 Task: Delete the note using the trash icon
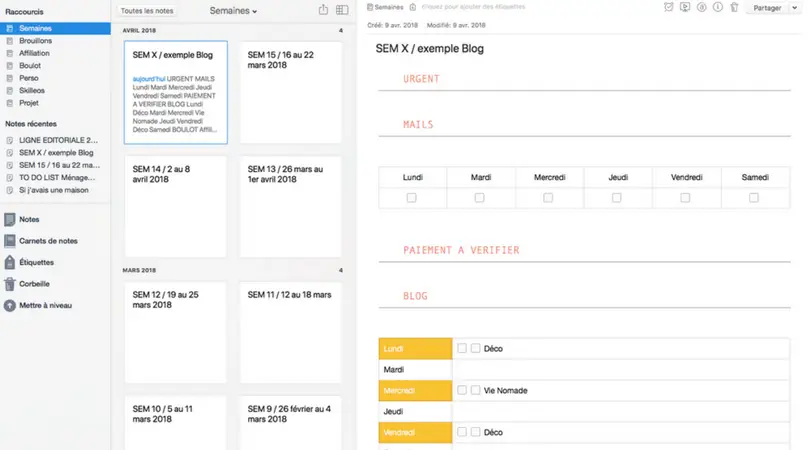734,7
